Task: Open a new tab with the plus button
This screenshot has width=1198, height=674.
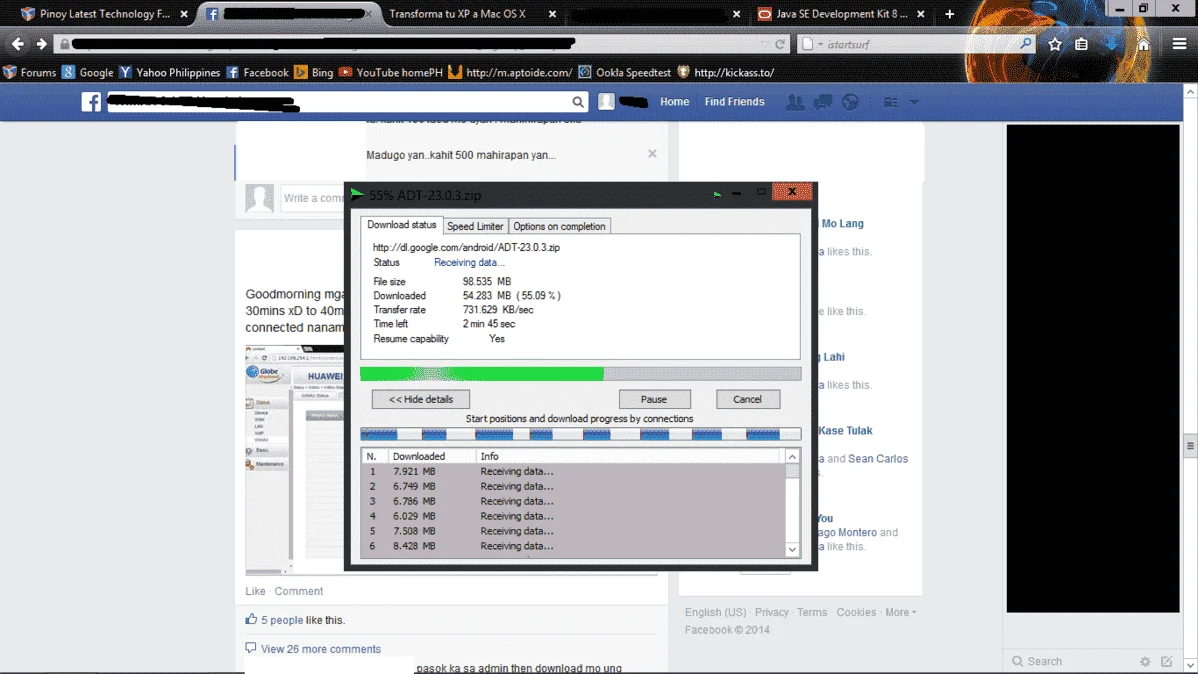Action: [949, 14]
